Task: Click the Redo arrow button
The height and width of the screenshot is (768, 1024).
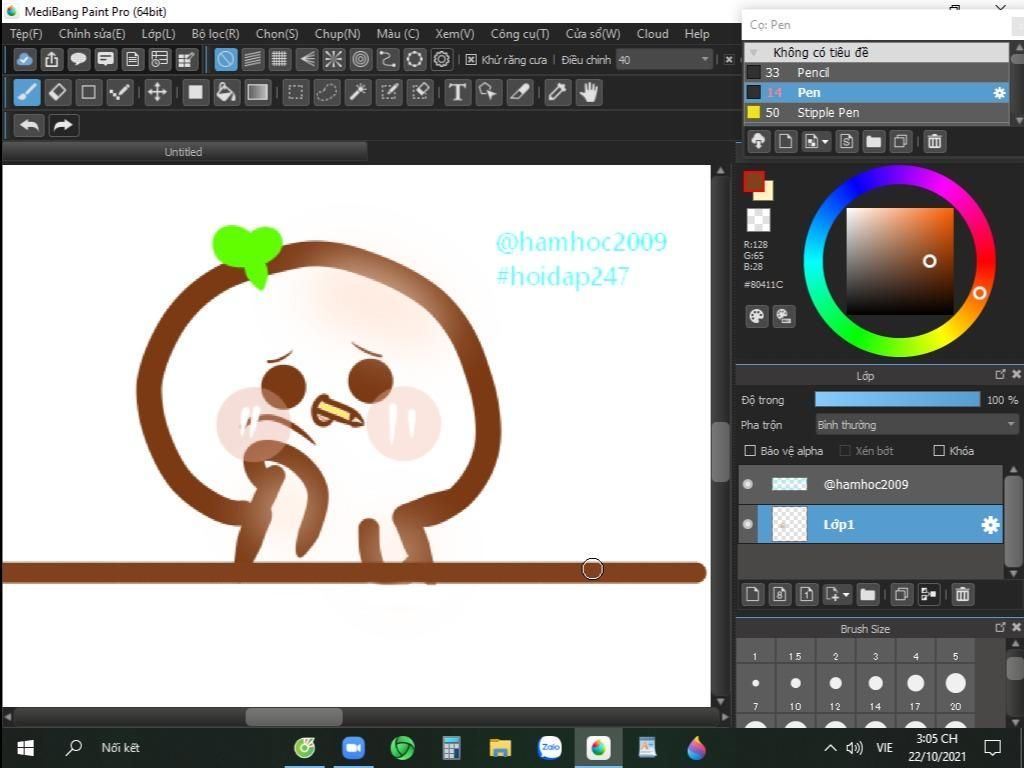Action: (63, 125)
